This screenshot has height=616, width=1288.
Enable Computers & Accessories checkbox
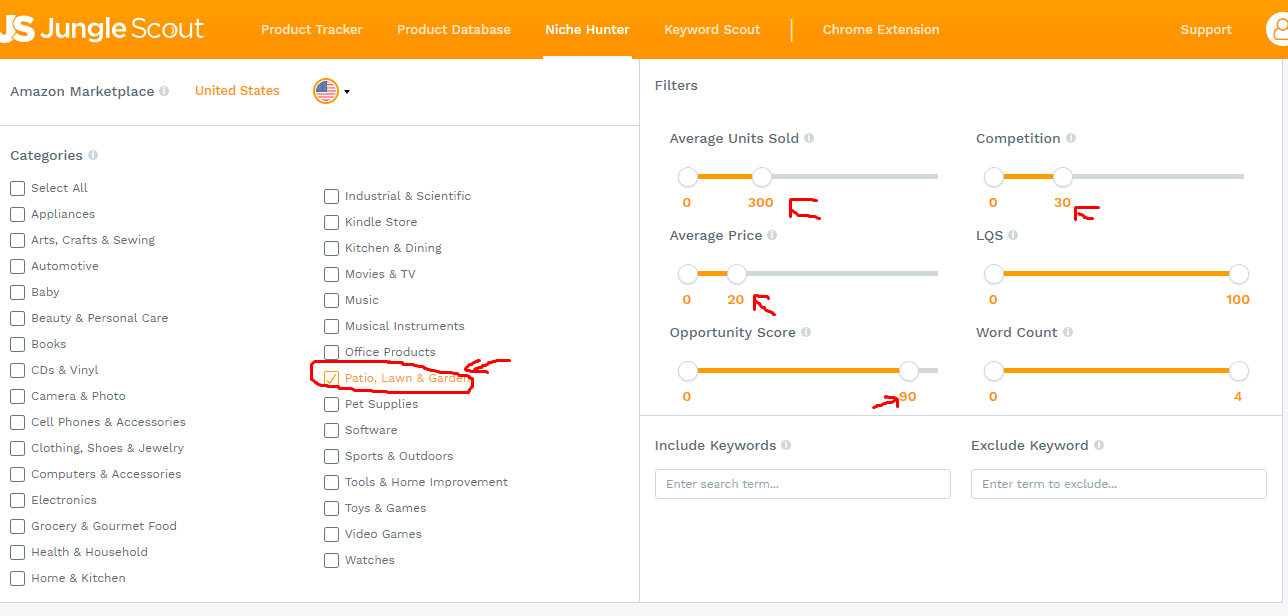tap(18, 474)
